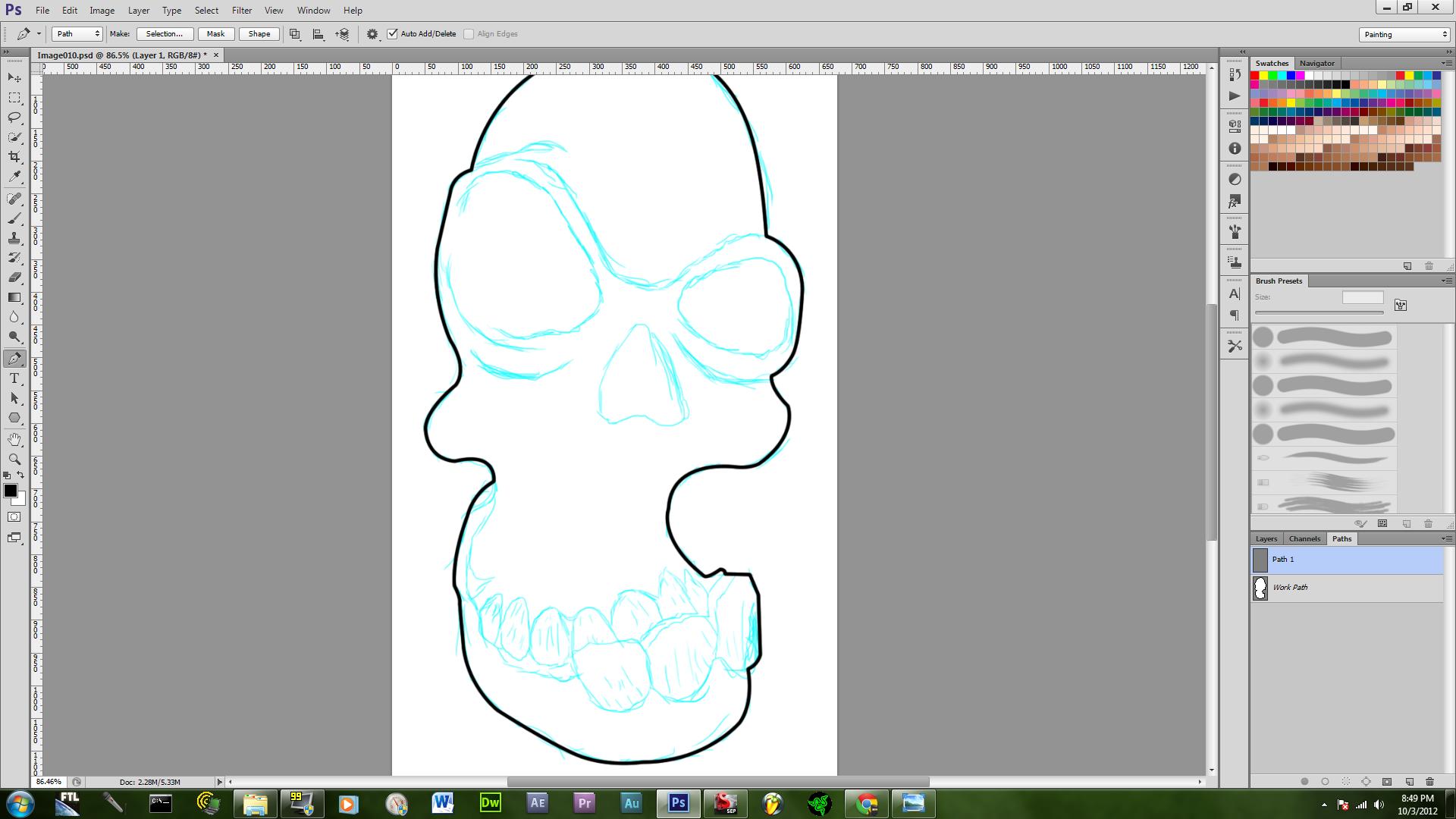The width and height of the screenshot is (1456, 819).
Task: Click the Shape button
Action: (259, 34)
